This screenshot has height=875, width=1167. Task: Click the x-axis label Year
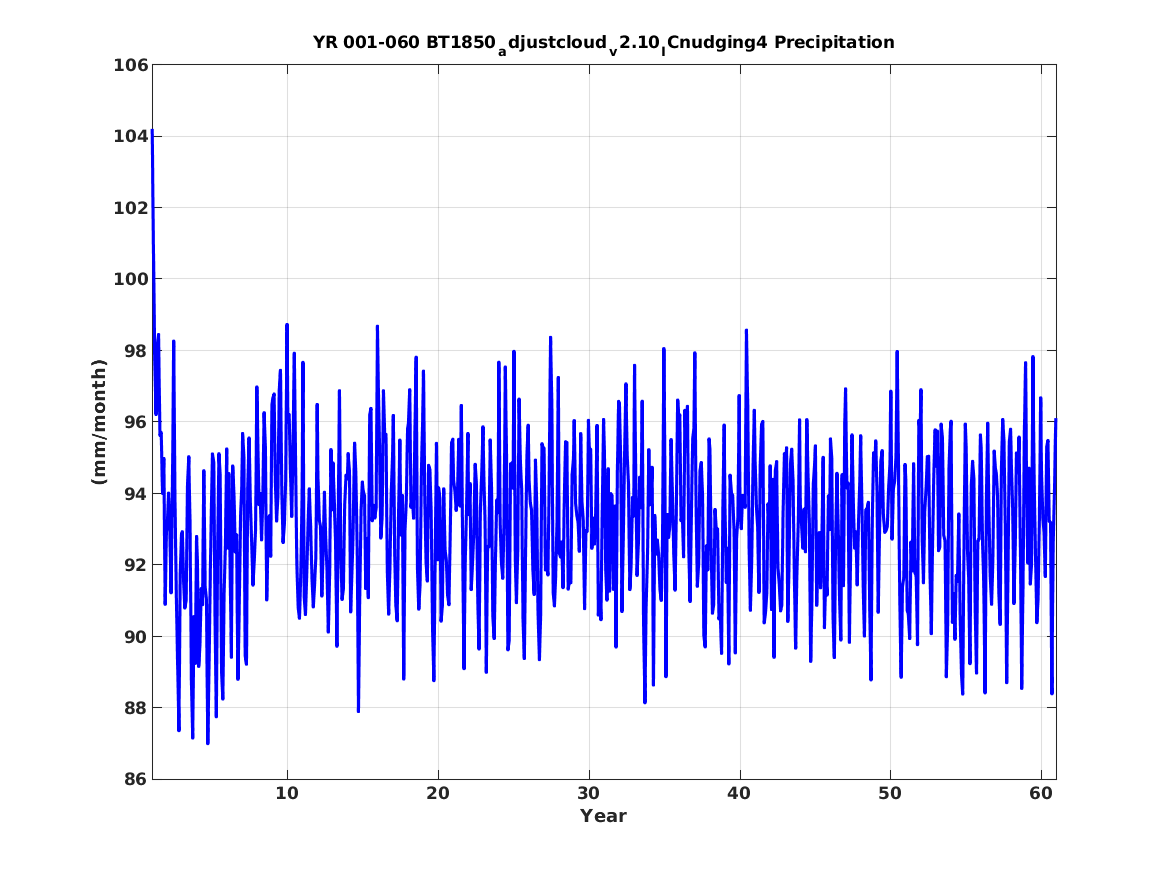point(604,816)
